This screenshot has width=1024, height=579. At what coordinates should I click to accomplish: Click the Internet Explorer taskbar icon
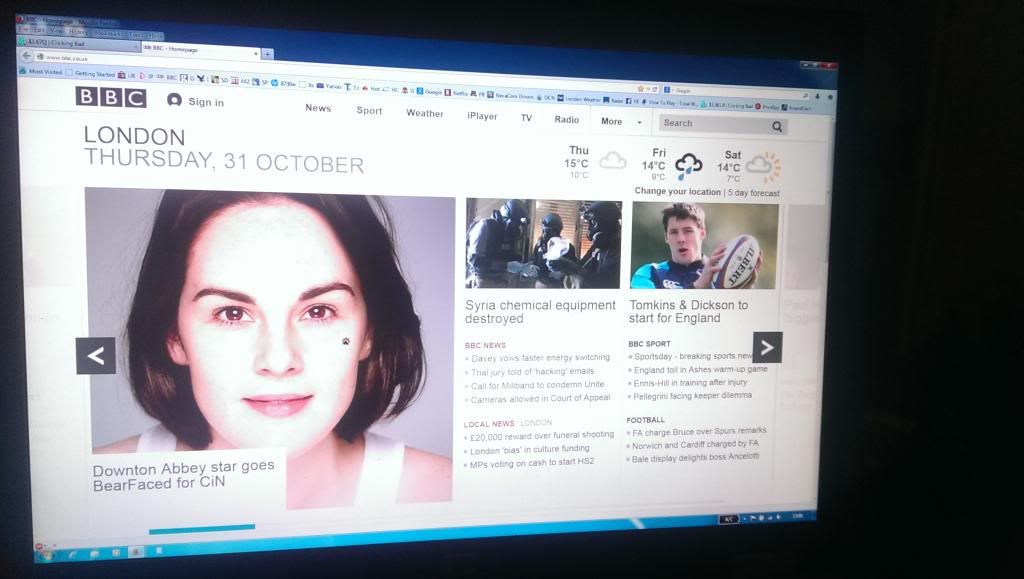point(72,554)
